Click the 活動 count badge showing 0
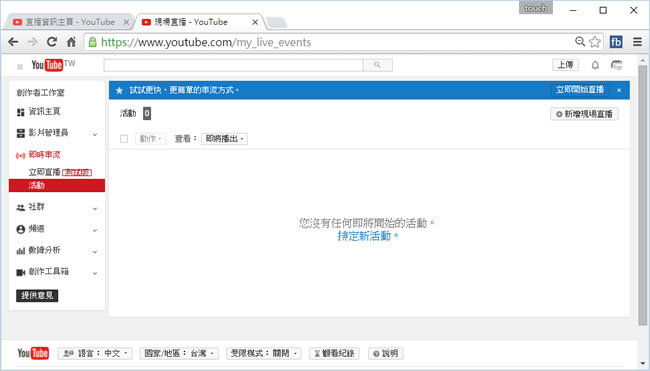 coord(147,114)
